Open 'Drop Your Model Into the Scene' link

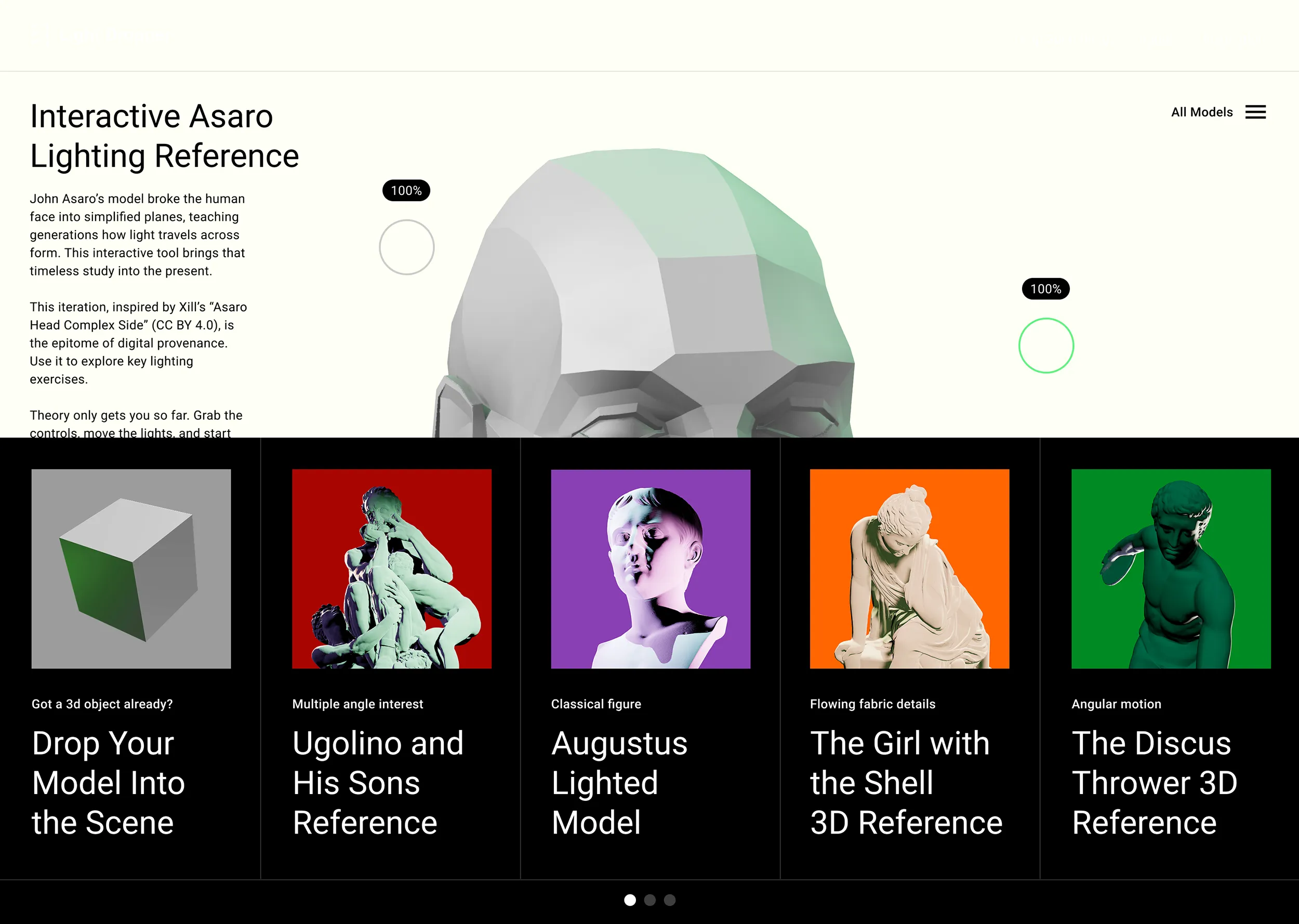(x=109, y=782)
